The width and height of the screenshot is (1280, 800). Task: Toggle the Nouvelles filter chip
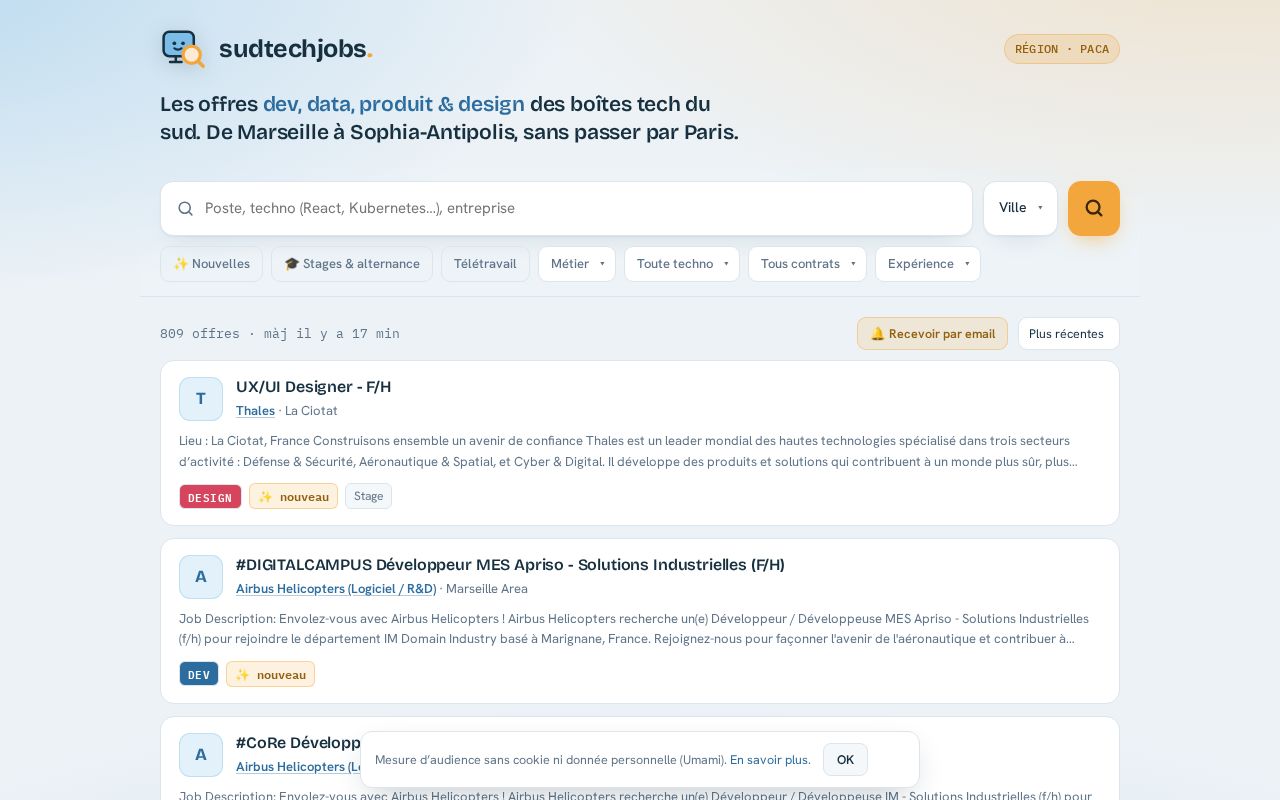211,264
